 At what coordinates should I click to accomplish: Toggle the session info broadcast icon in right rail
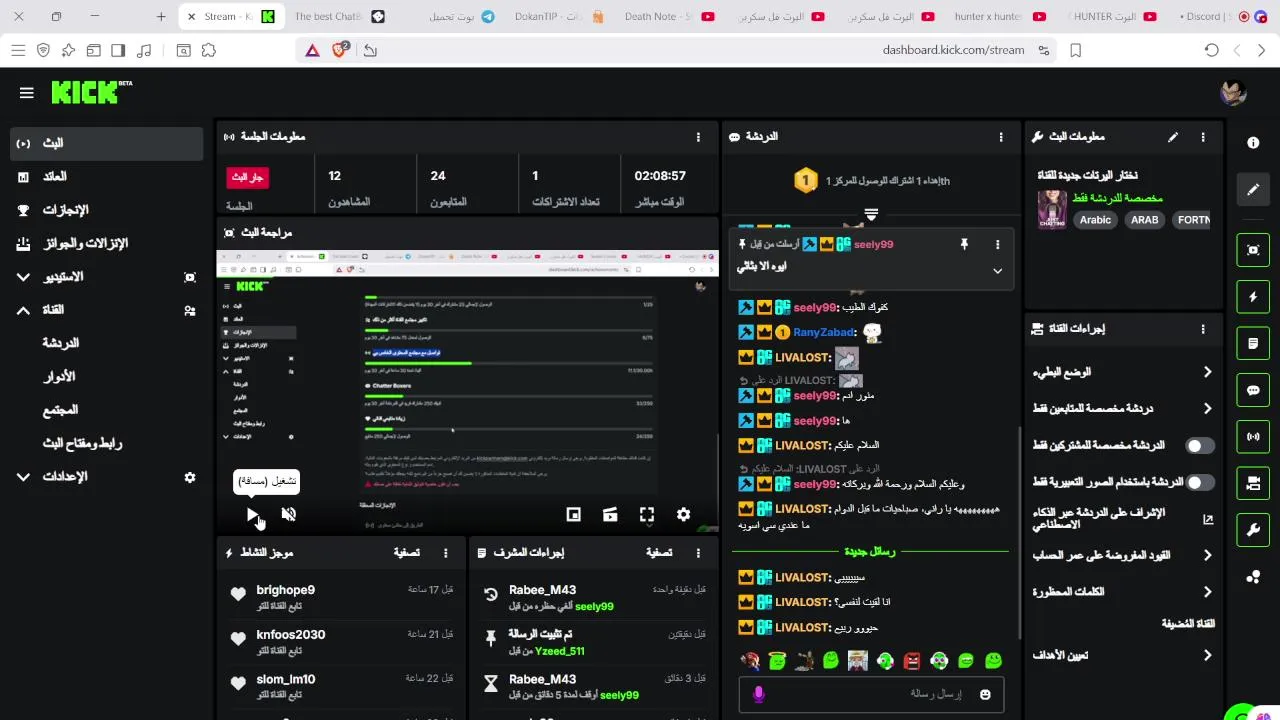[x=1253, y=437]
